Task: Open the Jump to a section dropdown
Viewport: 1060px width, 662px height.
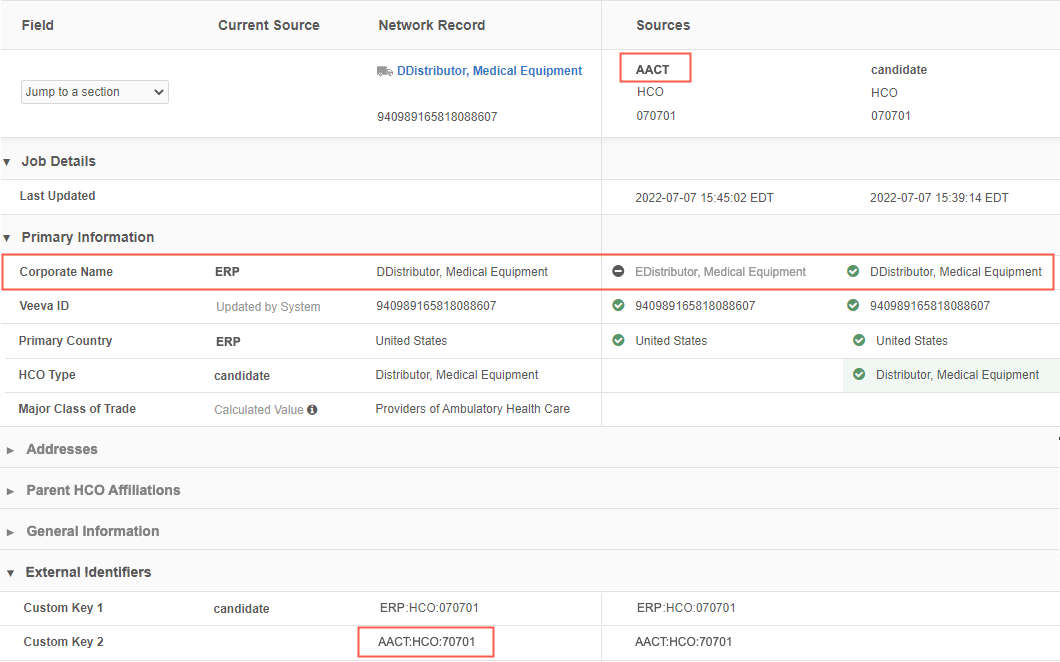Action: click(95, 92)
